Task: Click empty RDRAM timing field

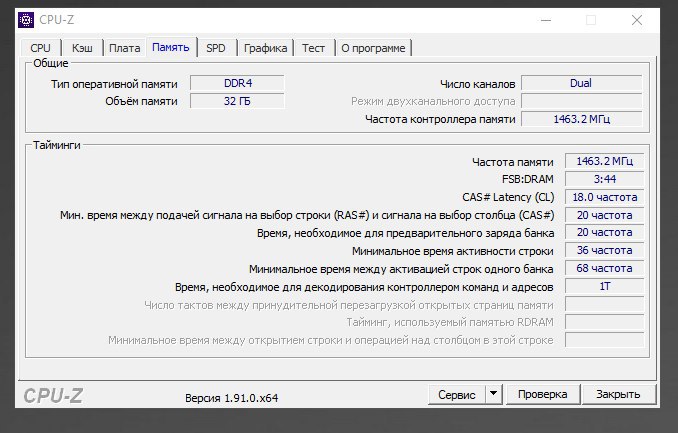Action: click(x=604, y=322)
